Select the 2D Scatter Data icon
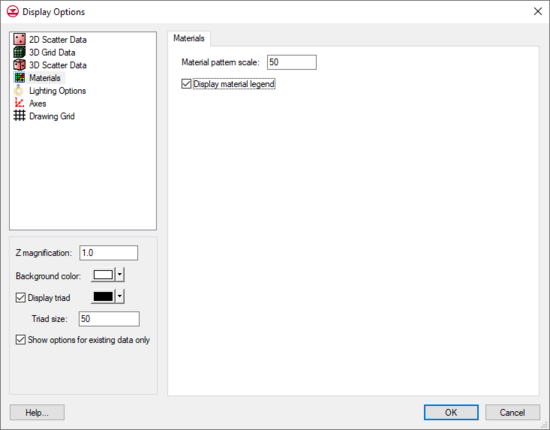Viewport: 550px width, 430px height. point(19,39)
